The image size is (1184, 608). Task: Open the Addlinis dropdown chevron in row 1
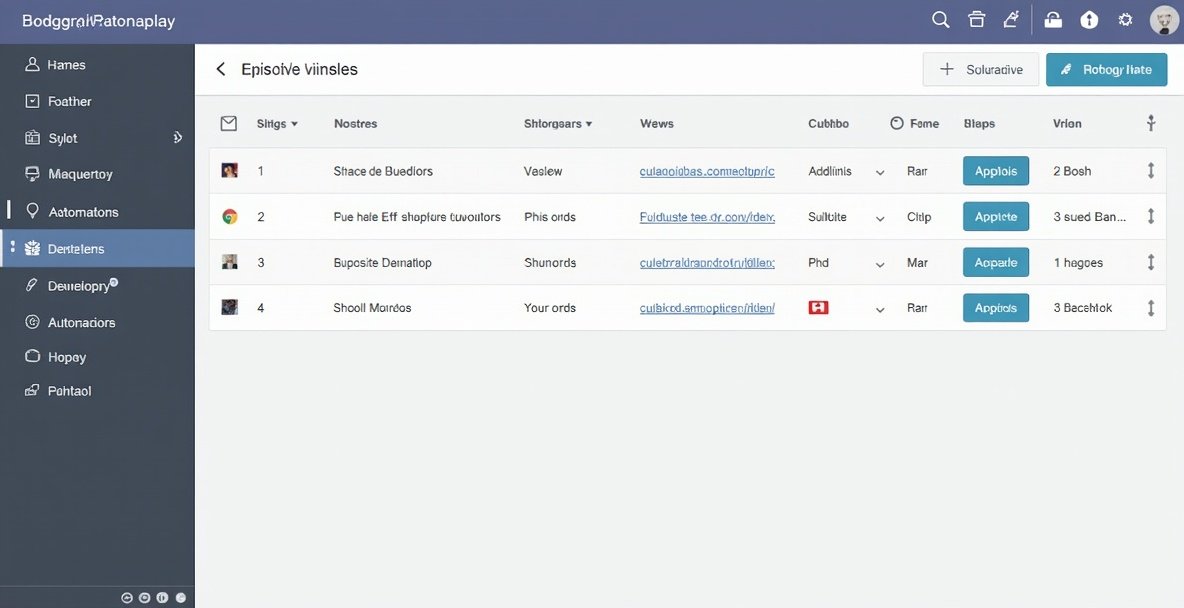click(880, 172)
